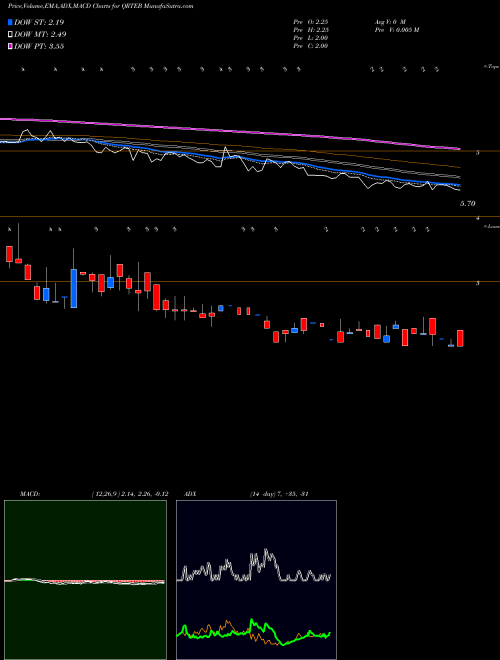
Task: Click the tall blue candlestick near chart start
Action: pos(74,288)
